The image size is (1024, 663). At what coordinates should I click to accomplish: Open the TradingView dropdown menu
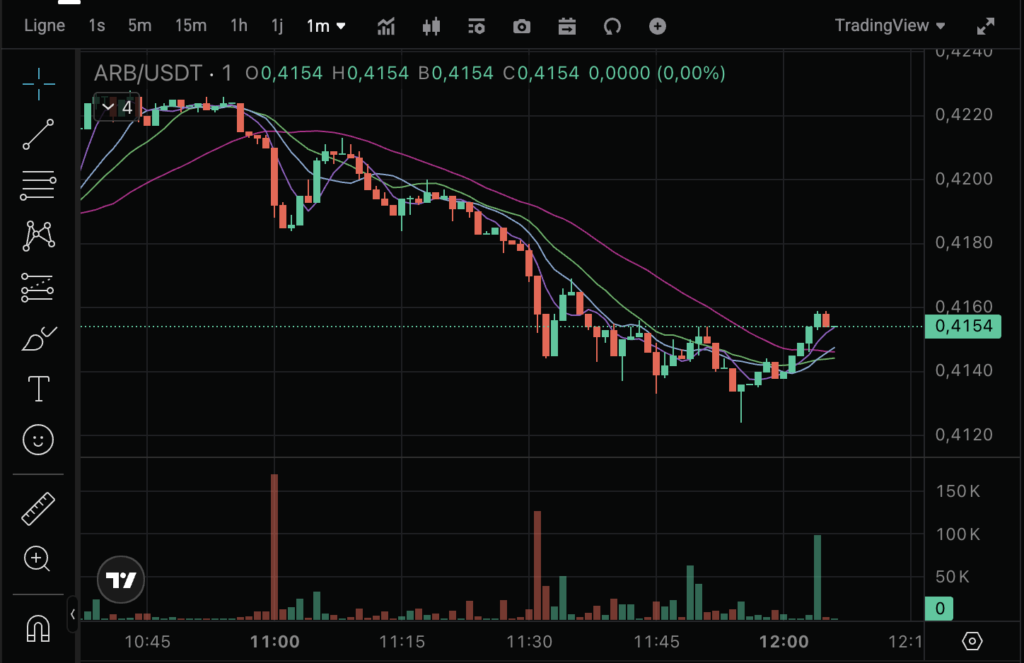pyautogui.click(x=889, y=25)
